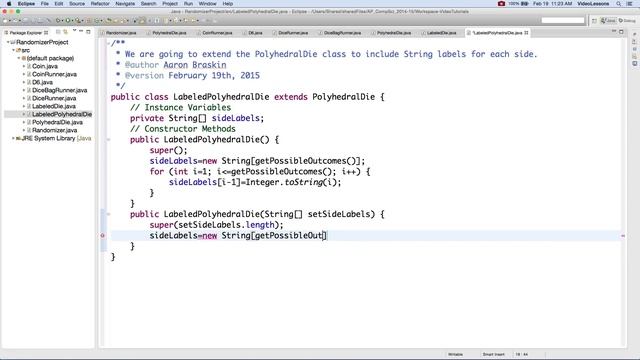Select Randomizer.java in Package Explorer
640x360 pixels.
54,130
